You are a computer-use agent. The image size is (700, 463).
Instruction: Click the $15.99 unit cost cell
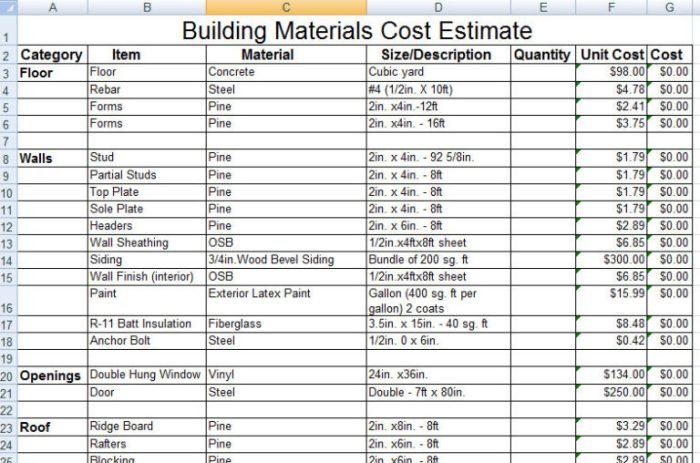tap(611, 300)
